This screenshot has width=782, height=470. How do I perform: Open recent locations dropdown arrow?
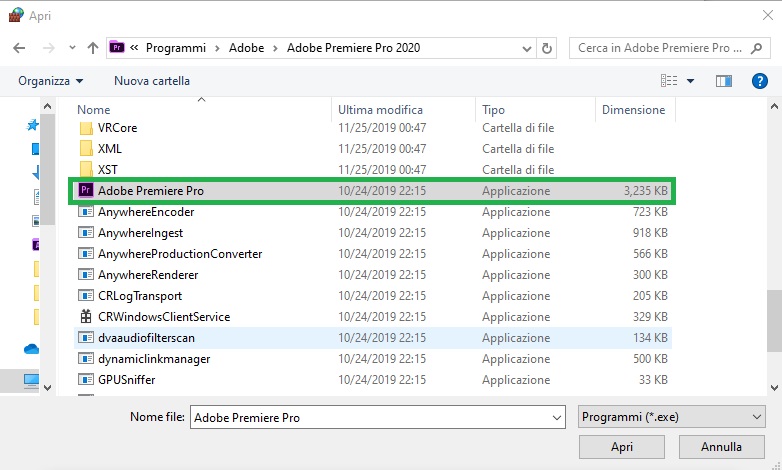[72, 48]
